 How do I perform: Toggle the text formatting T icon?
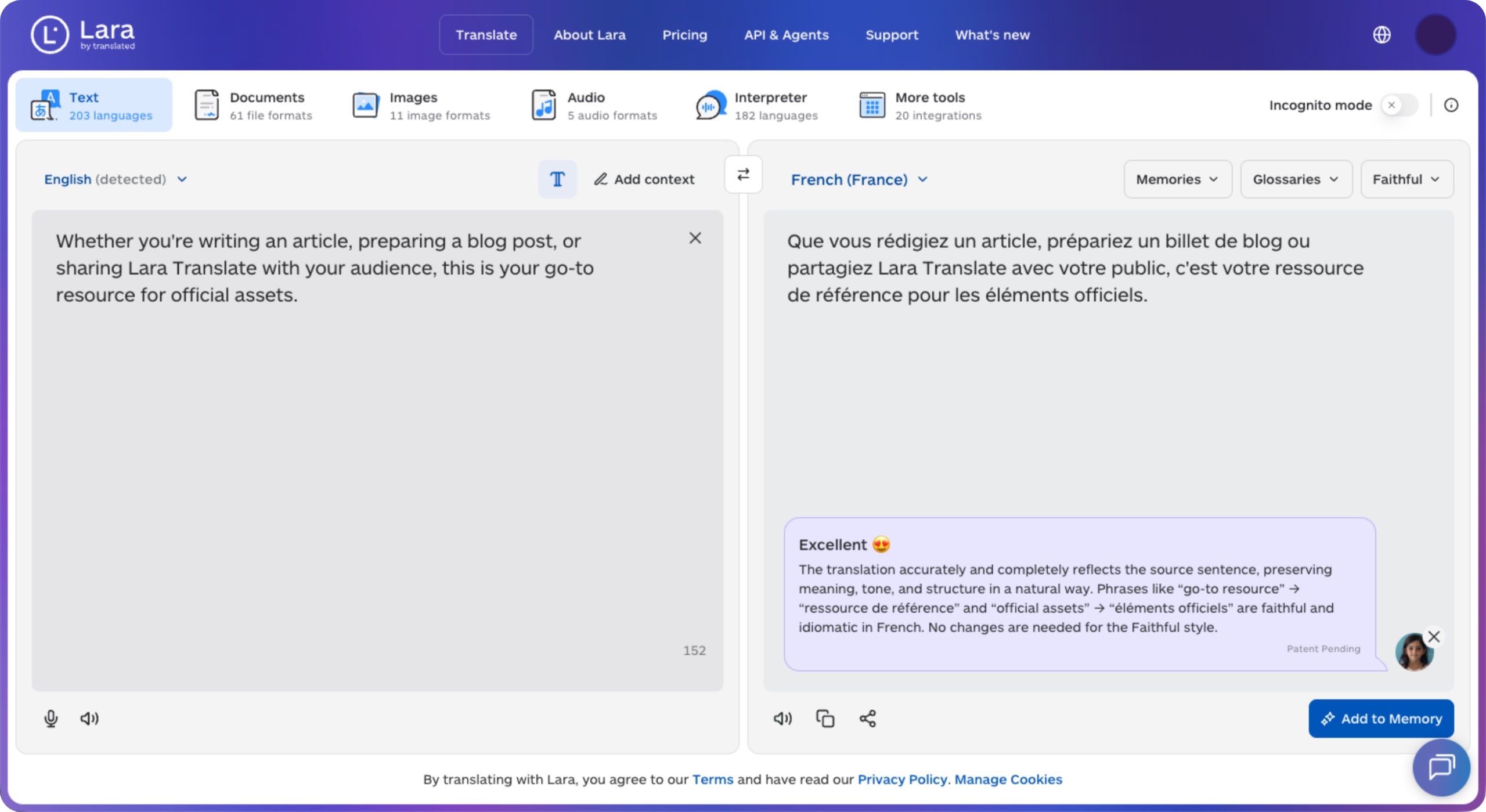[557, 179]
